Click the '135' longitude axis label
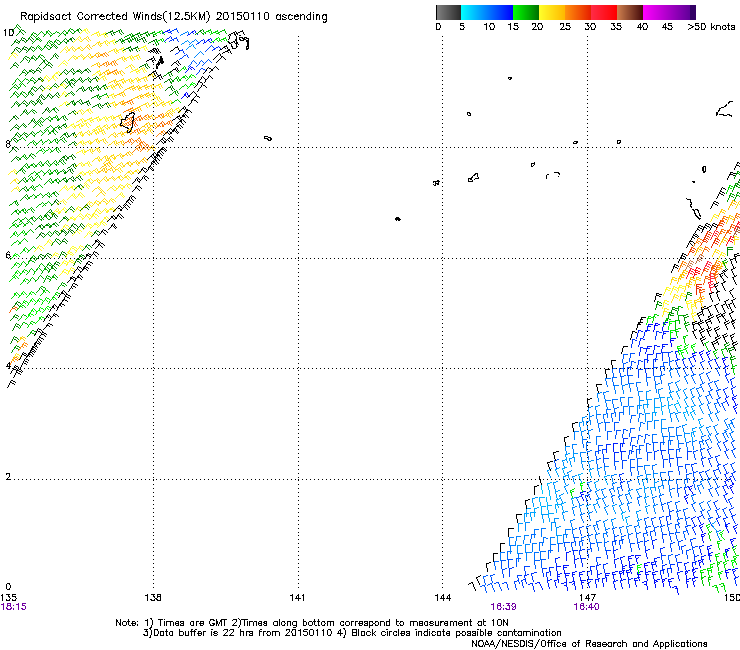This screenshot has width=740, height=650. 8,598
